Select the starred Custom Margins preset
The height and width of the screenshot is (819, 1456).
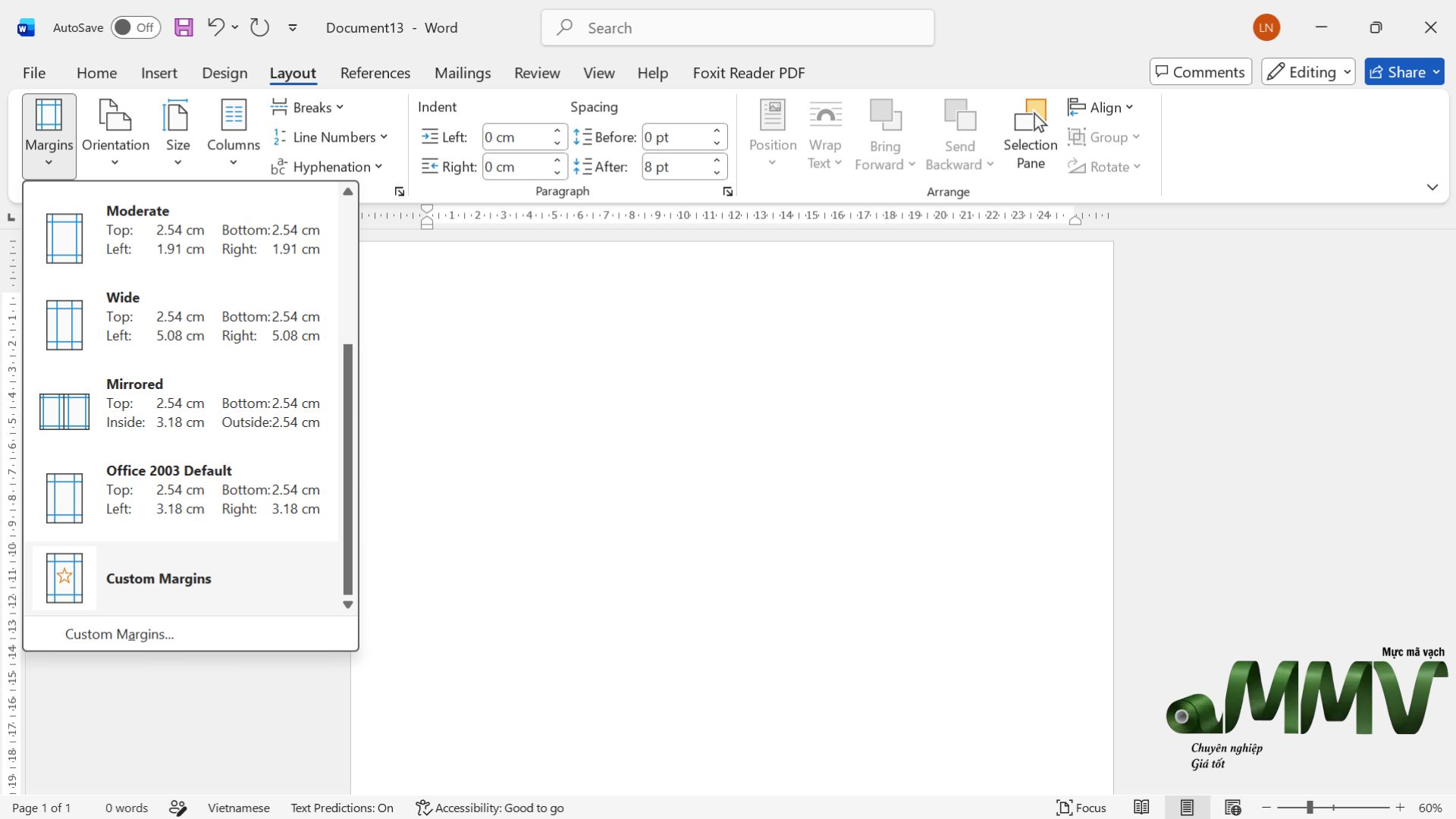182,579
